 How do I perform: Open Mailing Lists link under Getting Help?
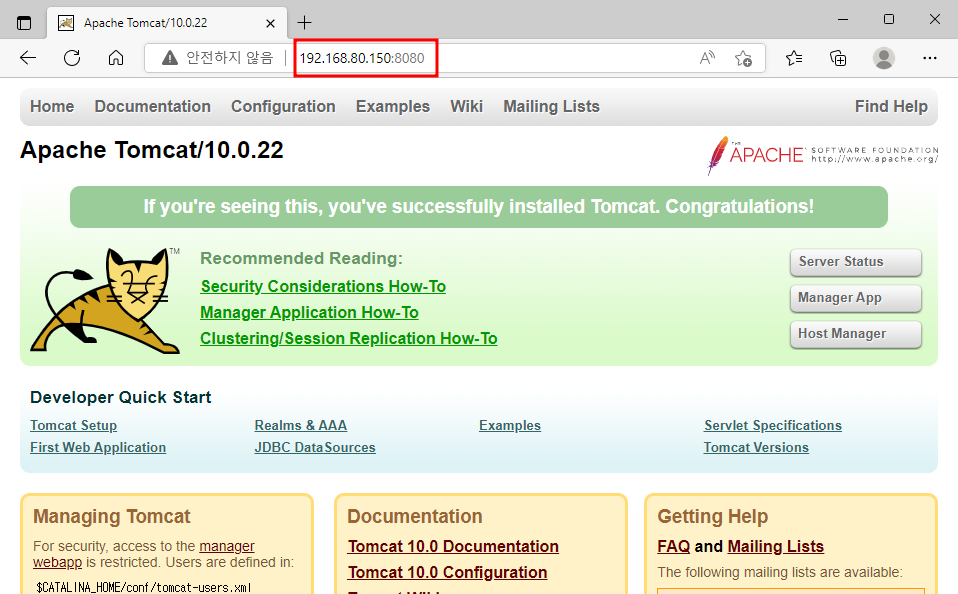click(x=776, y=546)
